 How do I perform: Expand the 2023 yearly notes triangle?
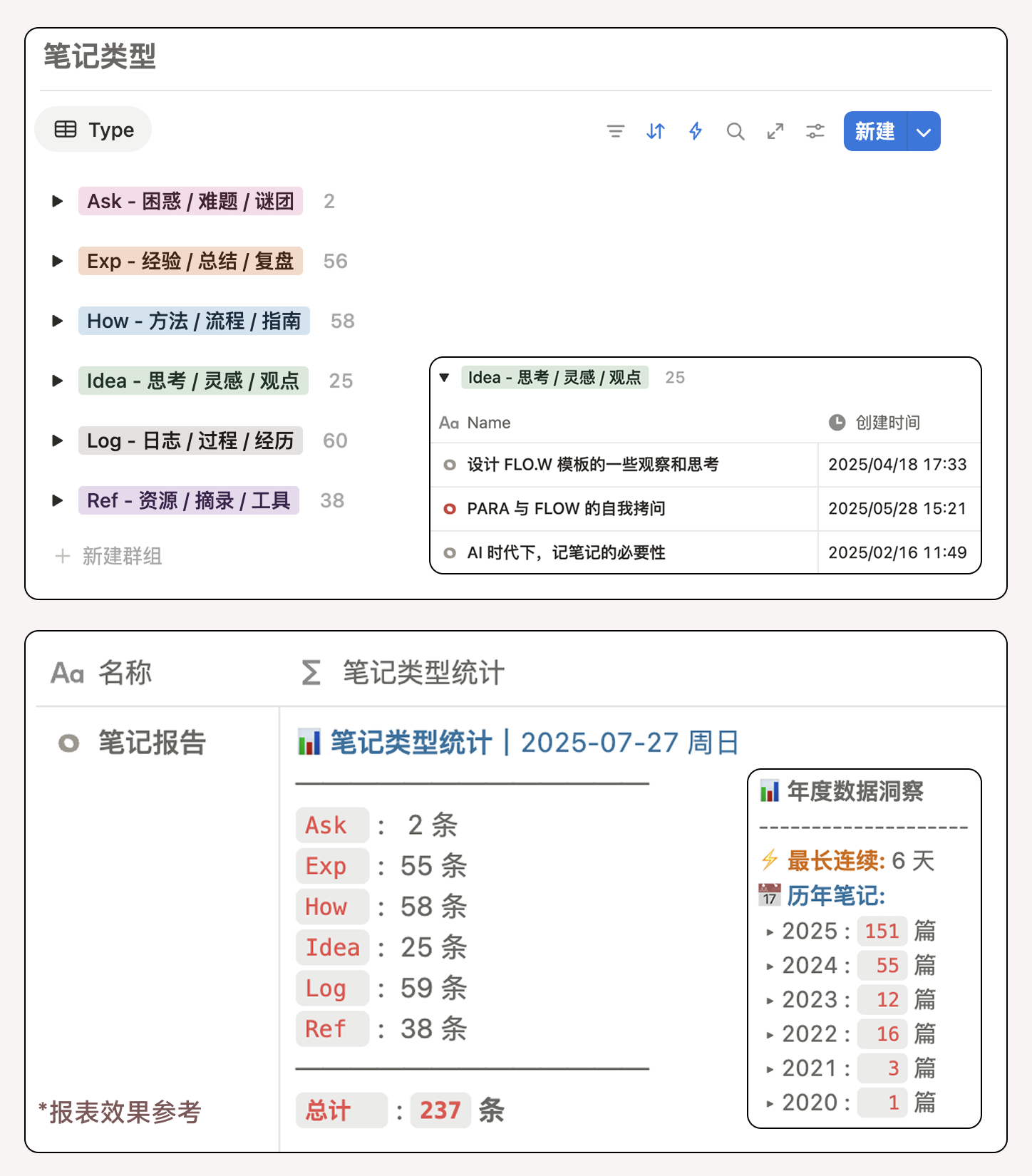770,1001
